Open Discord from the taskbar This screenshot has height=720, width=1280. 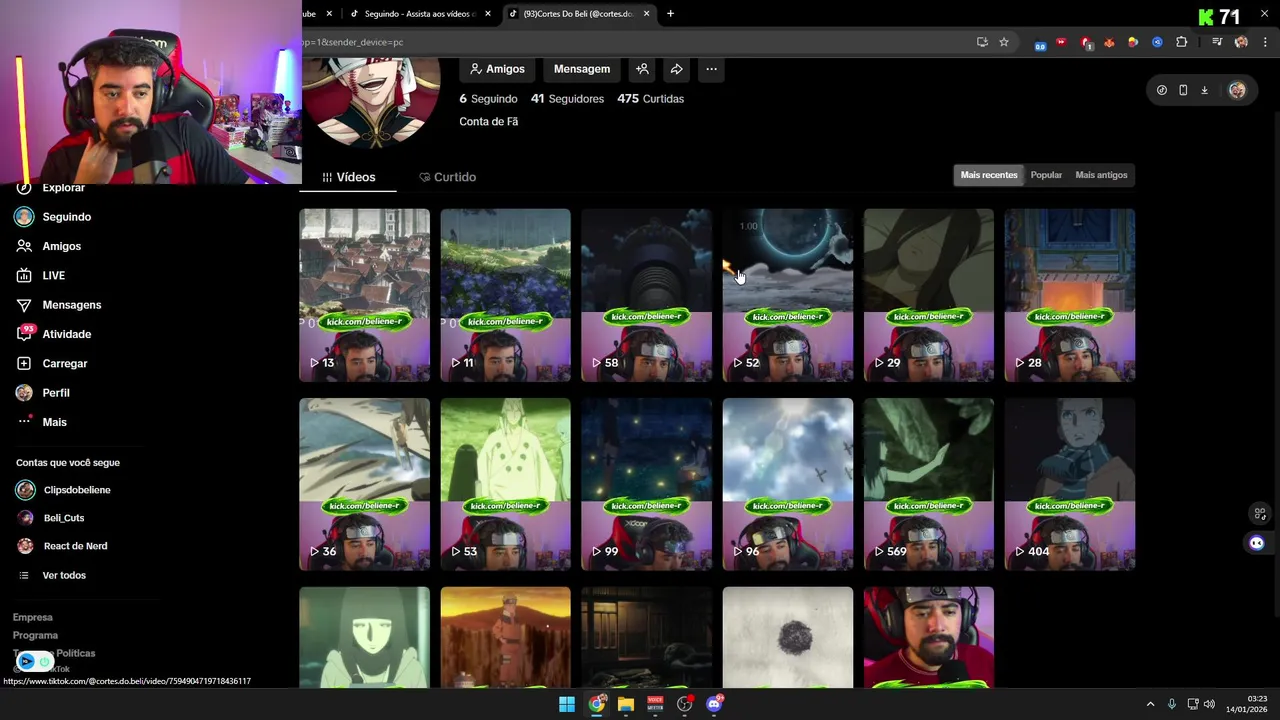pos(714,704)
